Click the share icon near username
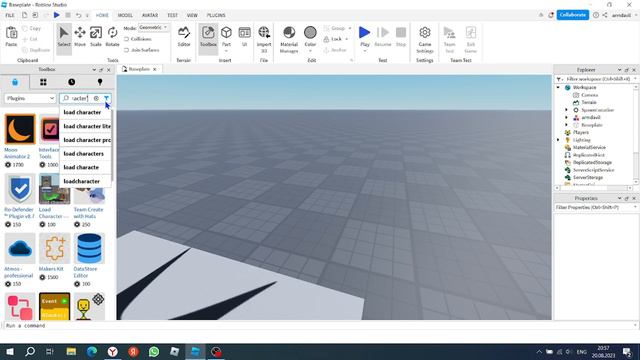 604,15
